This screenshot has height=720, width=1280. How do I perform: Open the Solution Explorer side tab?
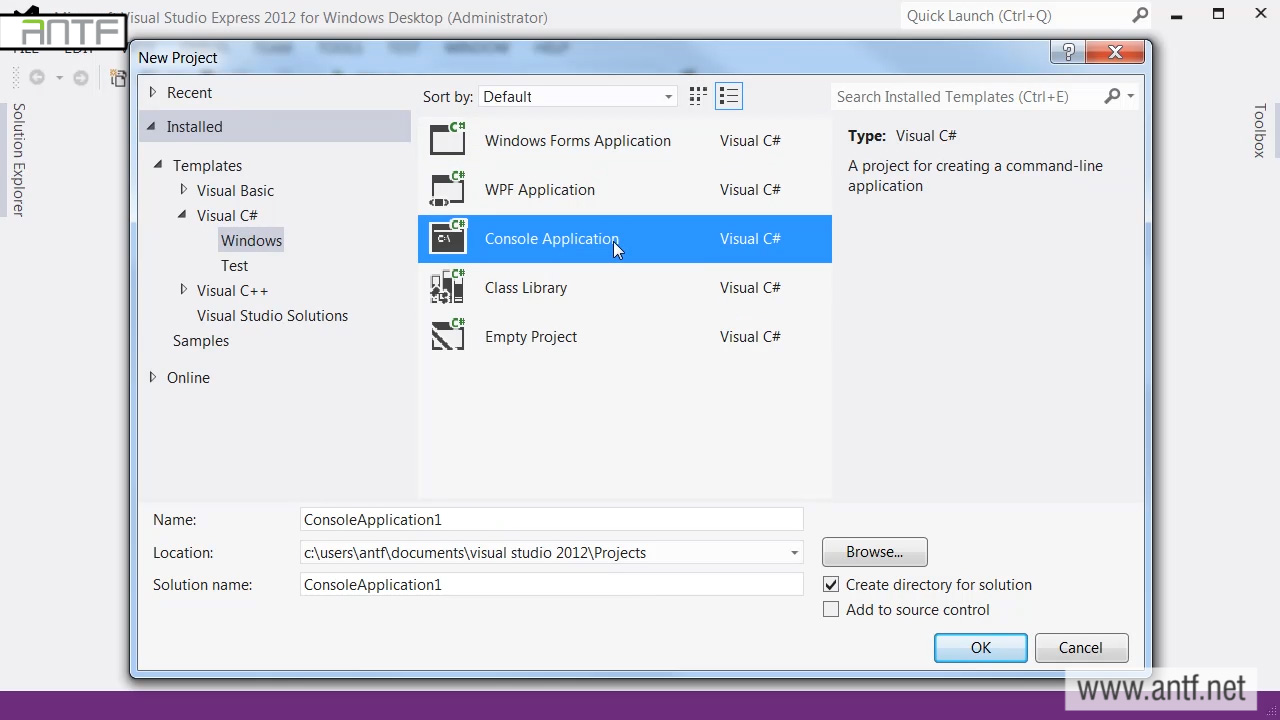click(18, 160)
